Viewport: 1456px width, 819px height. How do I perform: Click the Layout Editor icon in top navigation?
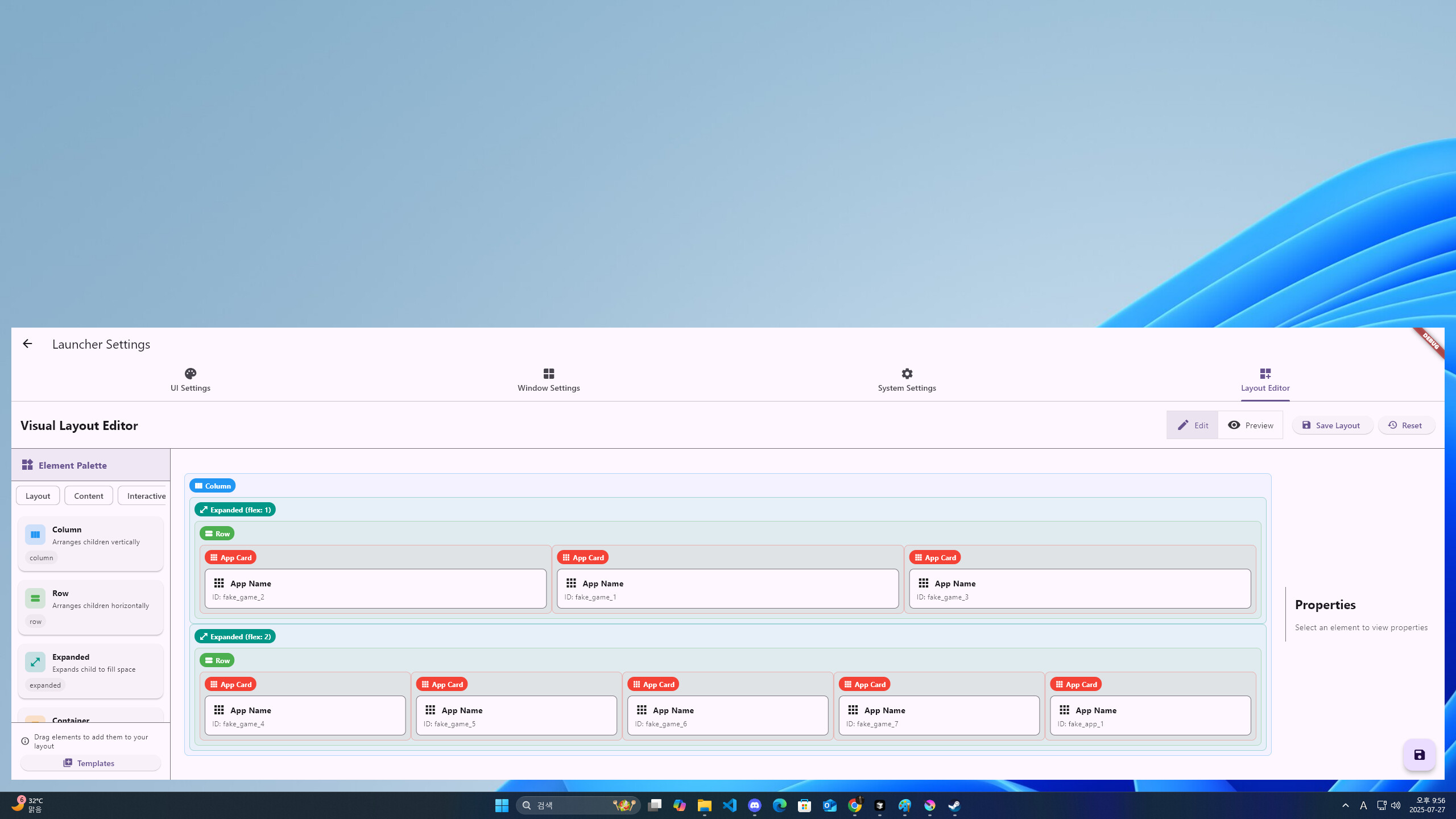tap(1265, 373)
